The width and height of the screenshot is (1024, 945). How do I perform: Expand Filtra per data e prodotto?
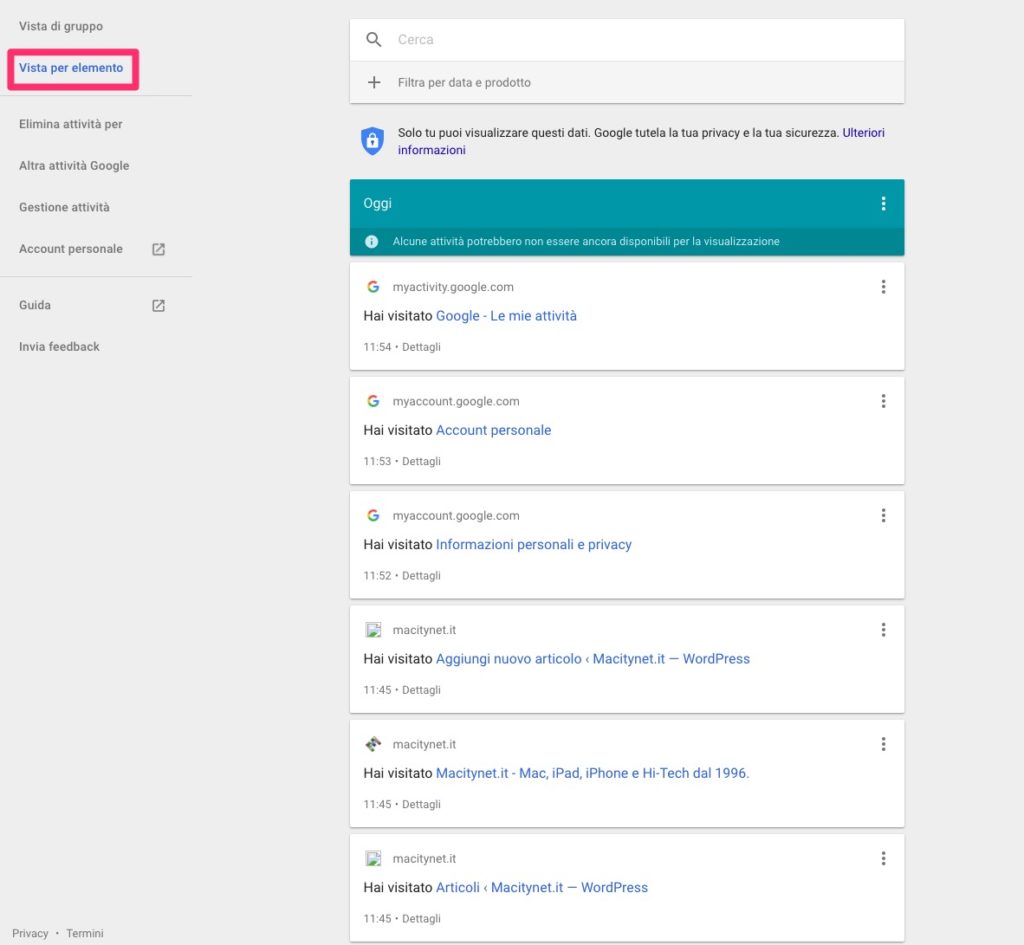click(x=464, y=83)
